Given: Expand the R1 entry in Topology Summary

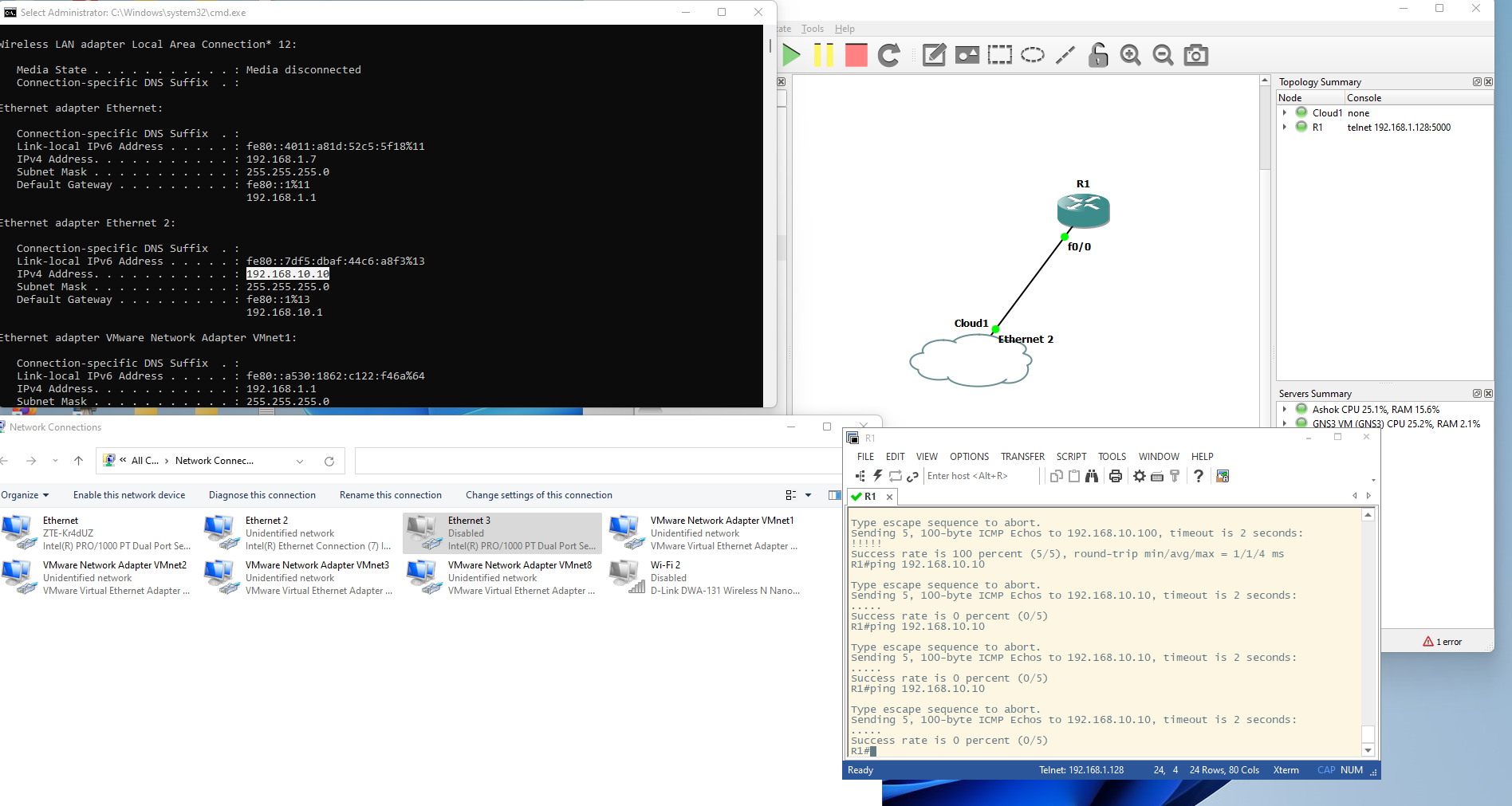Looking at the screenshot, I should tap(1284, 127).
